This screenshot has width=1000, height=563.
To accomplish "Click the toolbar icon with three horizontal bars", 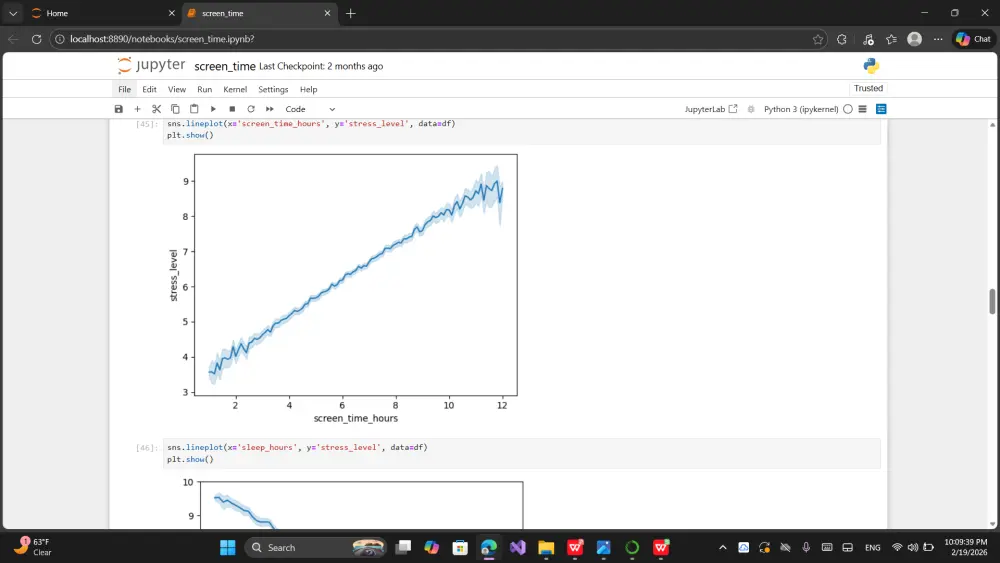I will [x=862, y=109].
